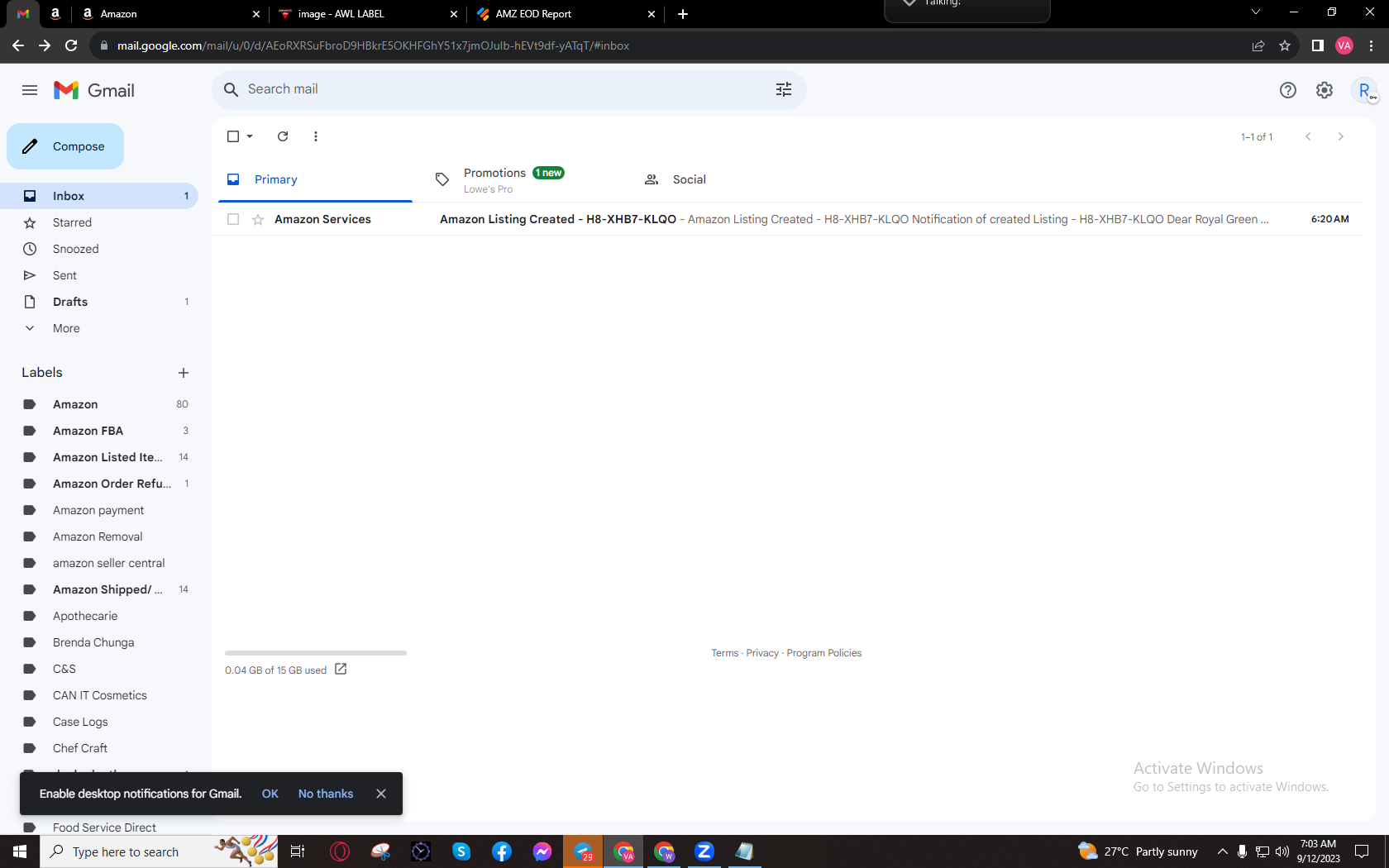
Task: Toggle the select-all checkbox
Action: coord(233,136)
